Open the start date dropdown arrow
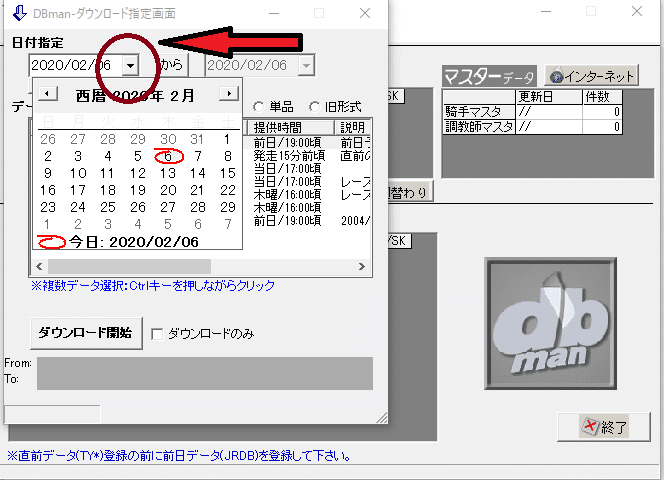 [130, 66]
